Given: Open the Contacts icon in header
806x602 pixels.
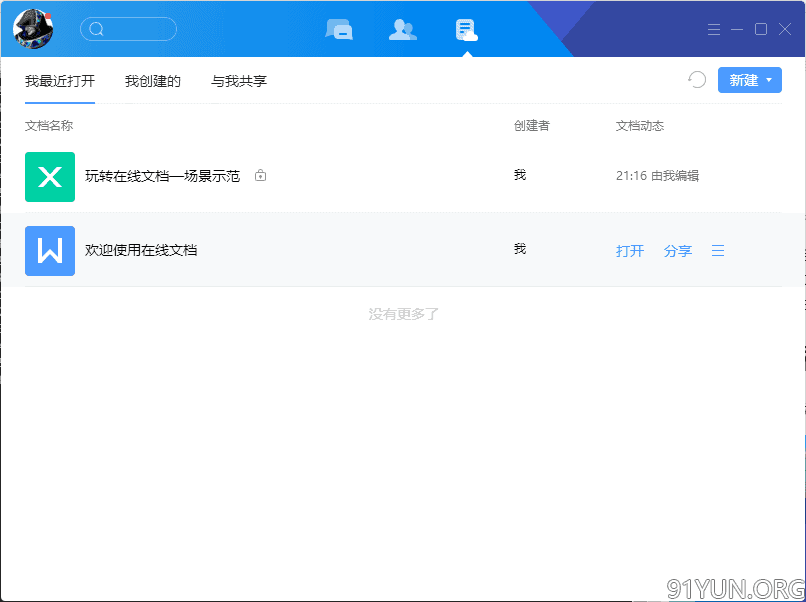Looking at the screenshot, I should point(402,29).
